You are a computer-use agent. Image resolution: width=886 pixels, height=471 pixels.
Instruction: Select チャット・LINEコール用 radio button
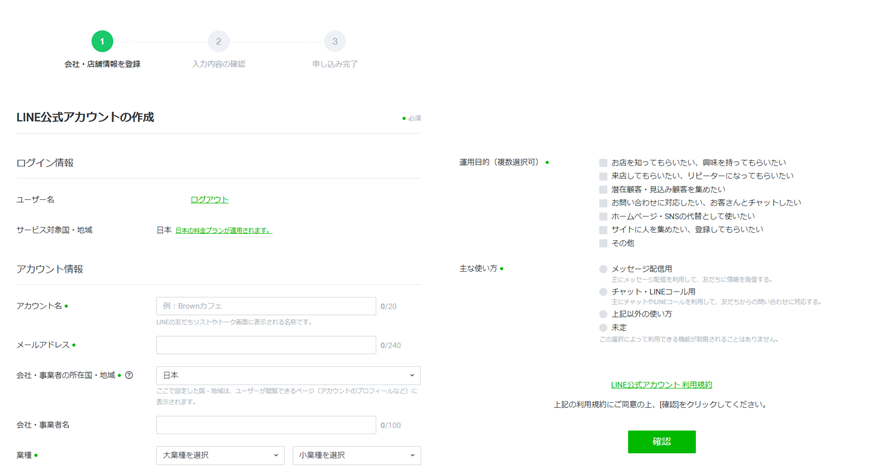pos(603,292)
